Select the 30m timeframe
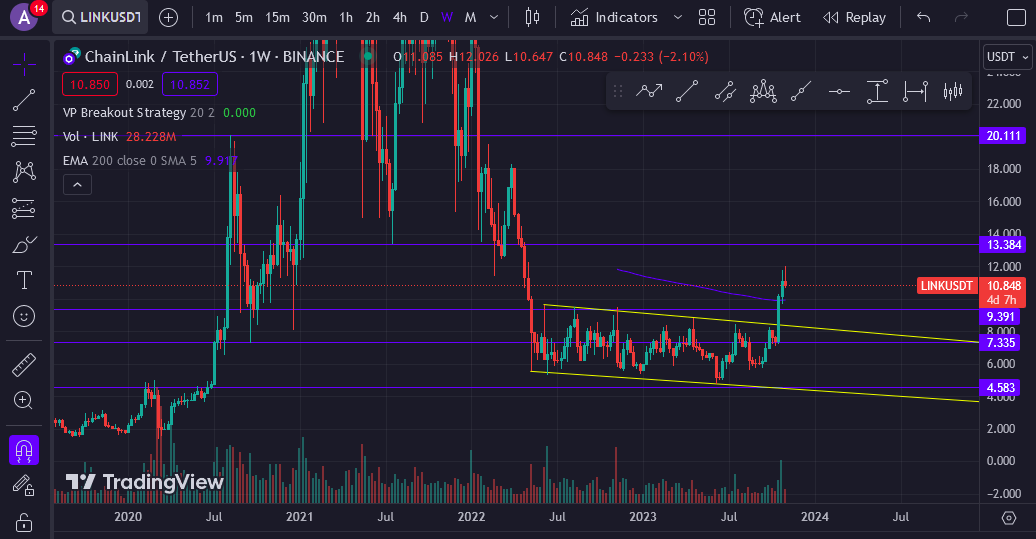The image size is (1036, 539). (x=314, y=18)
